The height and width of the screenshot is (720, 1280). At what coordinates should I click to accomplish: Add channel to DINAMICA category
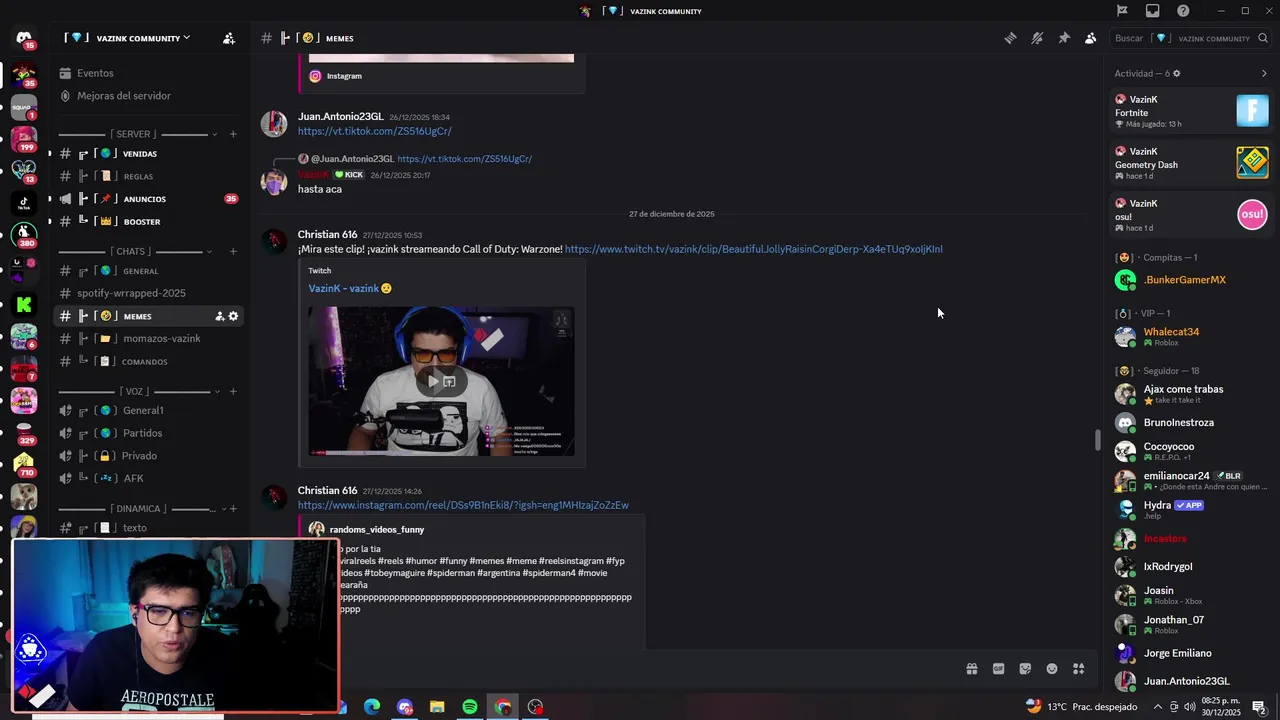(x=233, y=509)
